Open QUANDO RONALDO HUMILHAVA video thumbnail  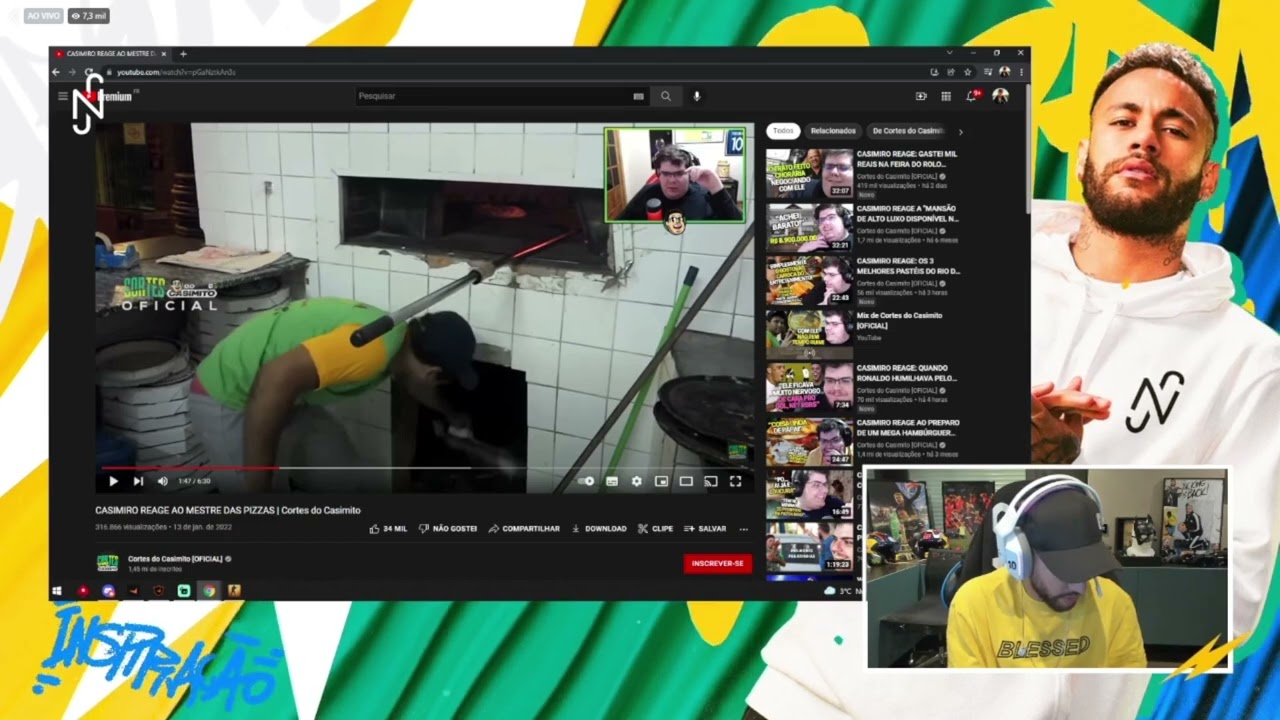click(x=809, y=388)
